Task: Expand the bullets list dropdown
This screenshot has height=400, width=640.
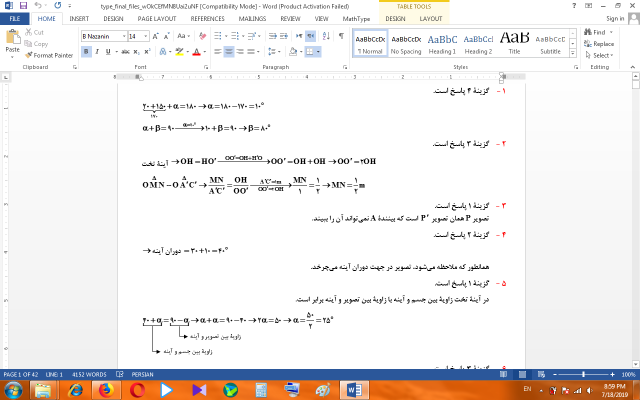Action: (x=226, y=36)
